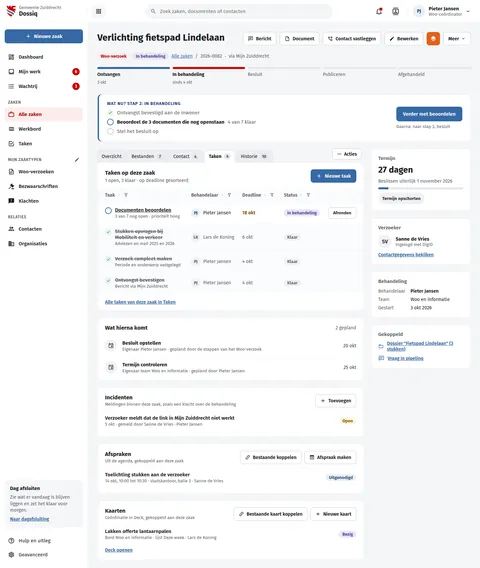Toggle Ontvangst bevestigd aan de inwoner check
Screen dimensions: 480x568
pyautogui.click(x=110, y=113)
